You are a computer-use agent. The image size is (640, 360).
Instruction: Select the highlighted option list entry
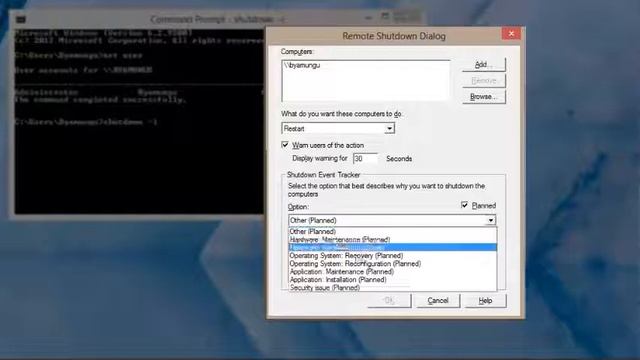pos(392,247)
